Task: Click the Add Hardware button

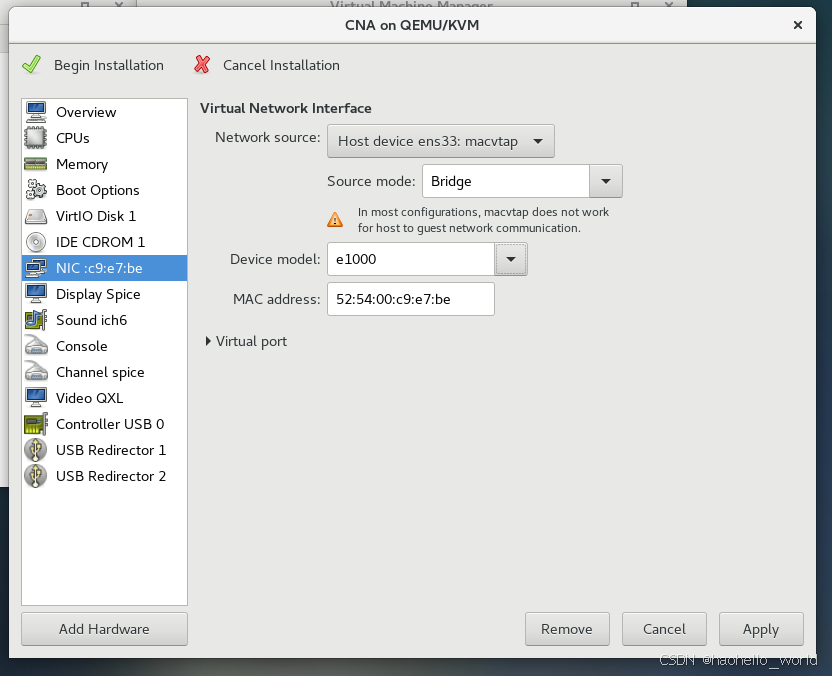Action: (x=105, y=629)
